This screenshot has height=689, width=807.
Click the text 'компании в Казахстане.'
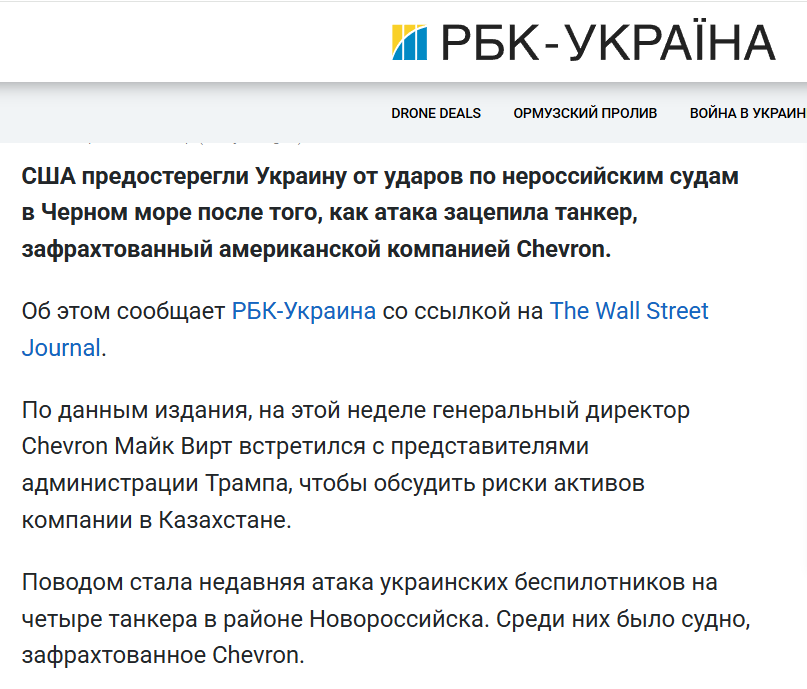tap(156, 520)
